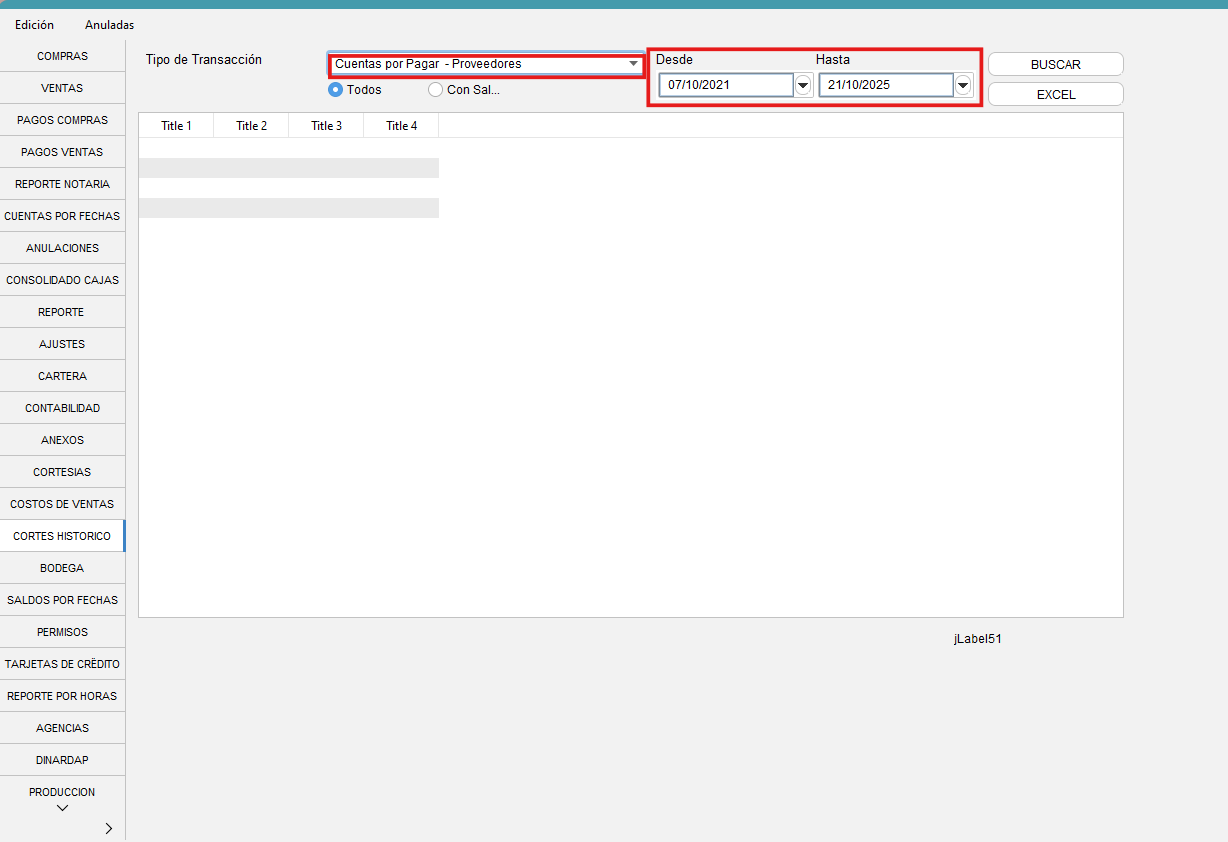Select the Con Sal... radio button
Image resolution: width=1228 pixels, height=842 pixels.
[435, 90]
